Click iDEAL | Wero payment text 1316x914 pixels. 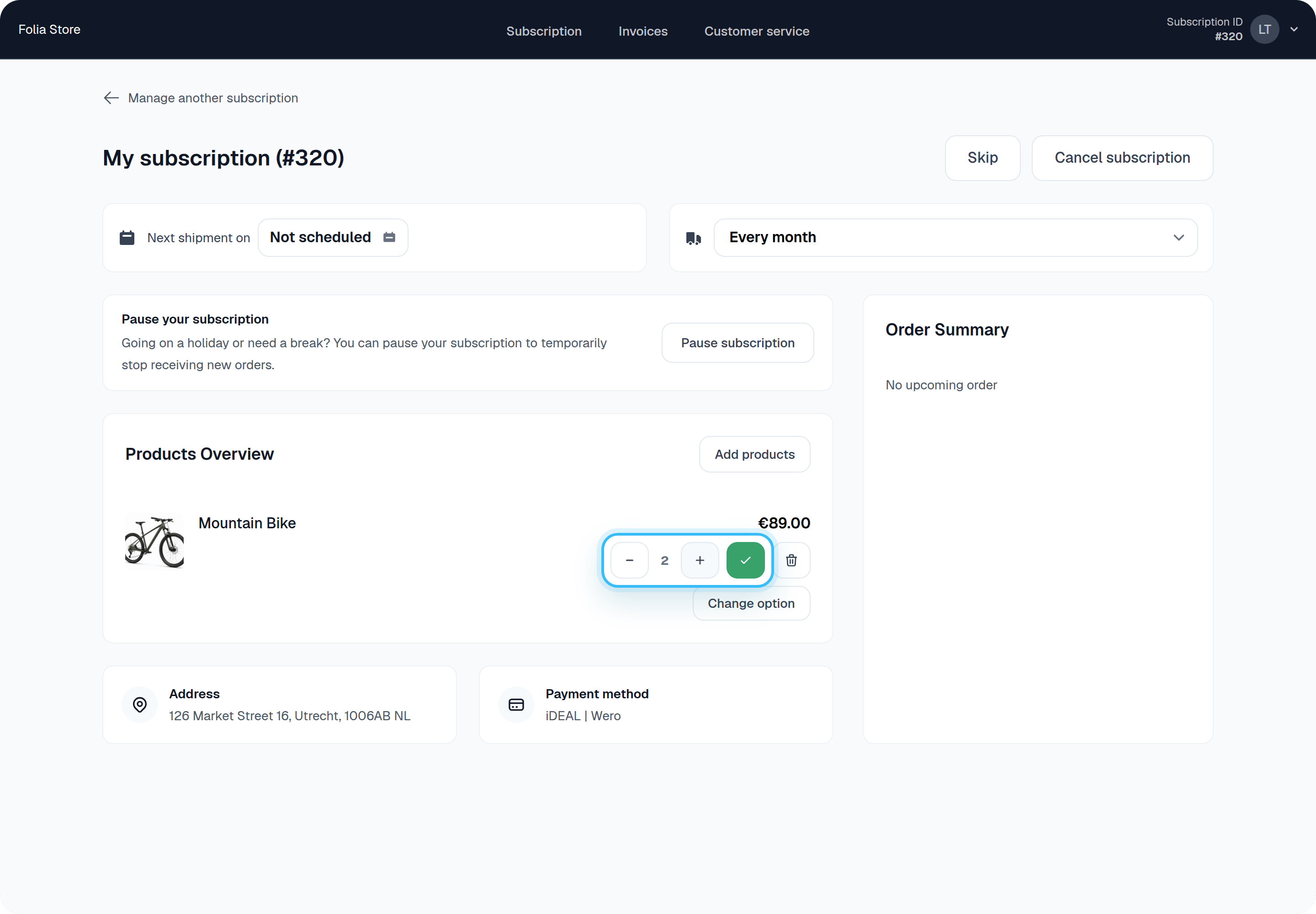(583, 716)
